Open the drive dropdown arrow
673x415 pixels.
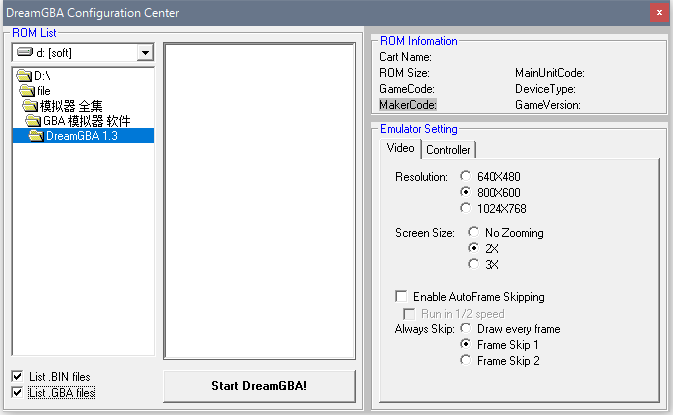tap(145, 52)
